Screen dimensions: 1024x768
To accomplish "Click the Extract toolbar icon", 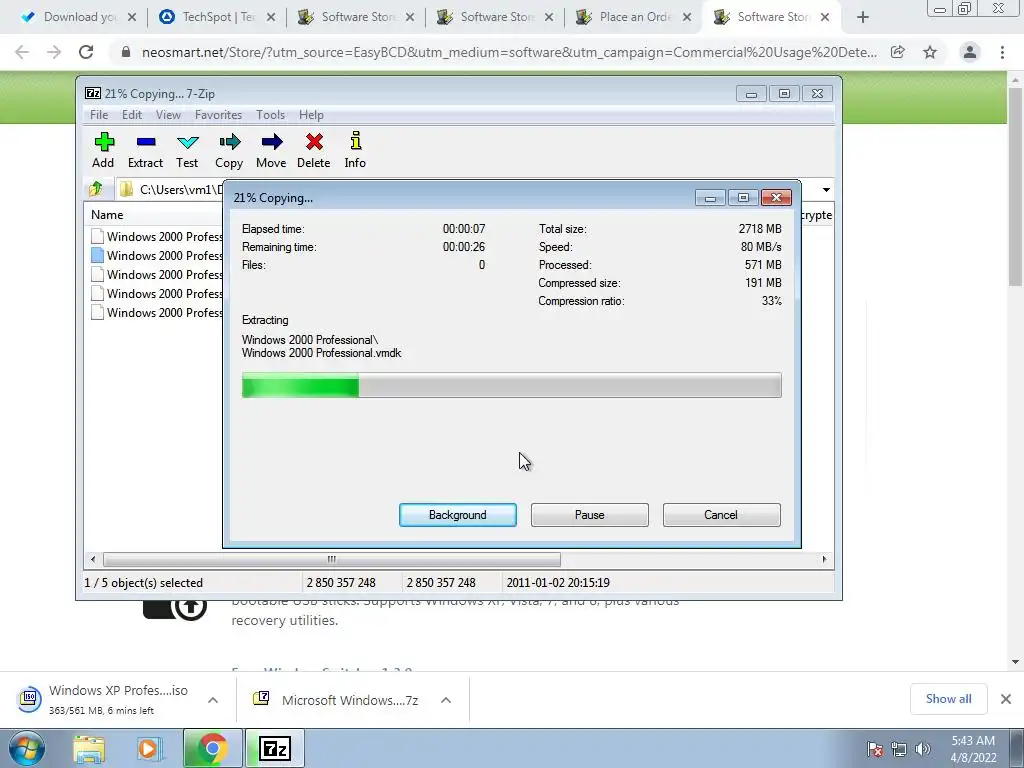I will 145,150.
